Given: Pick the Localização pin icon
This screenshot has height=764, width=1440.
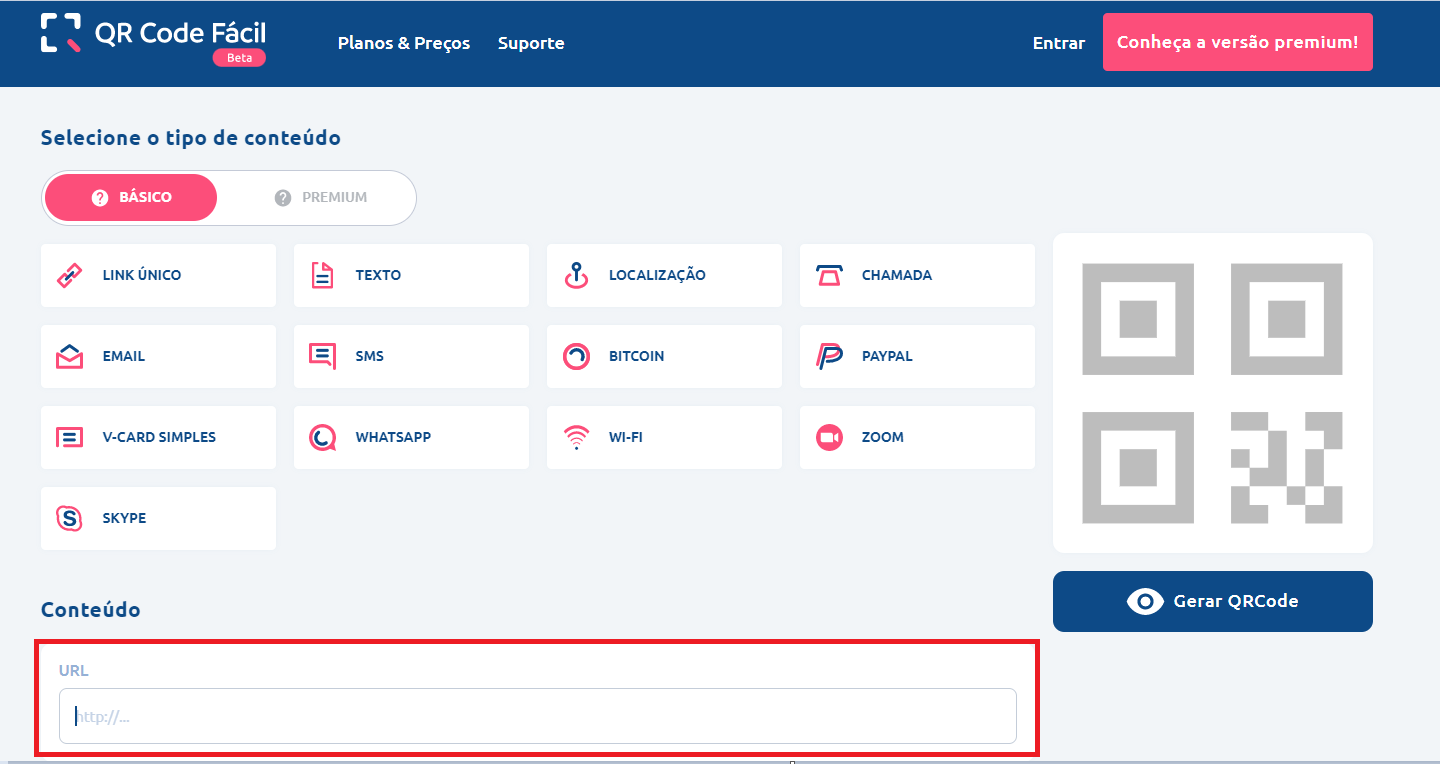Looking at the screenshot, I should pos(575,276).
